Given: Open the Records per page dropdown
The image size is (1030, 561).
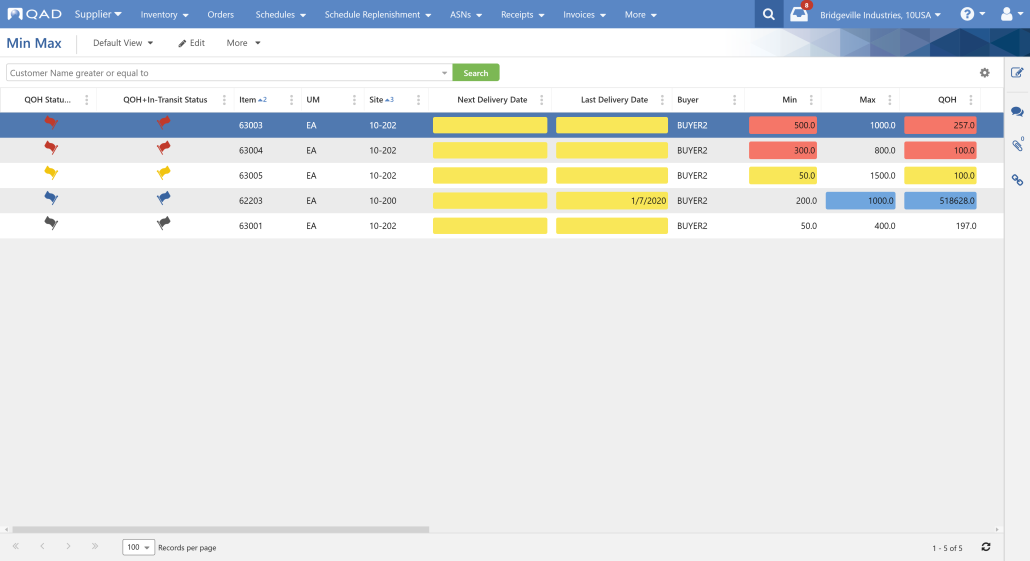Looking at the screenshot, I should (x=138, y=547).
